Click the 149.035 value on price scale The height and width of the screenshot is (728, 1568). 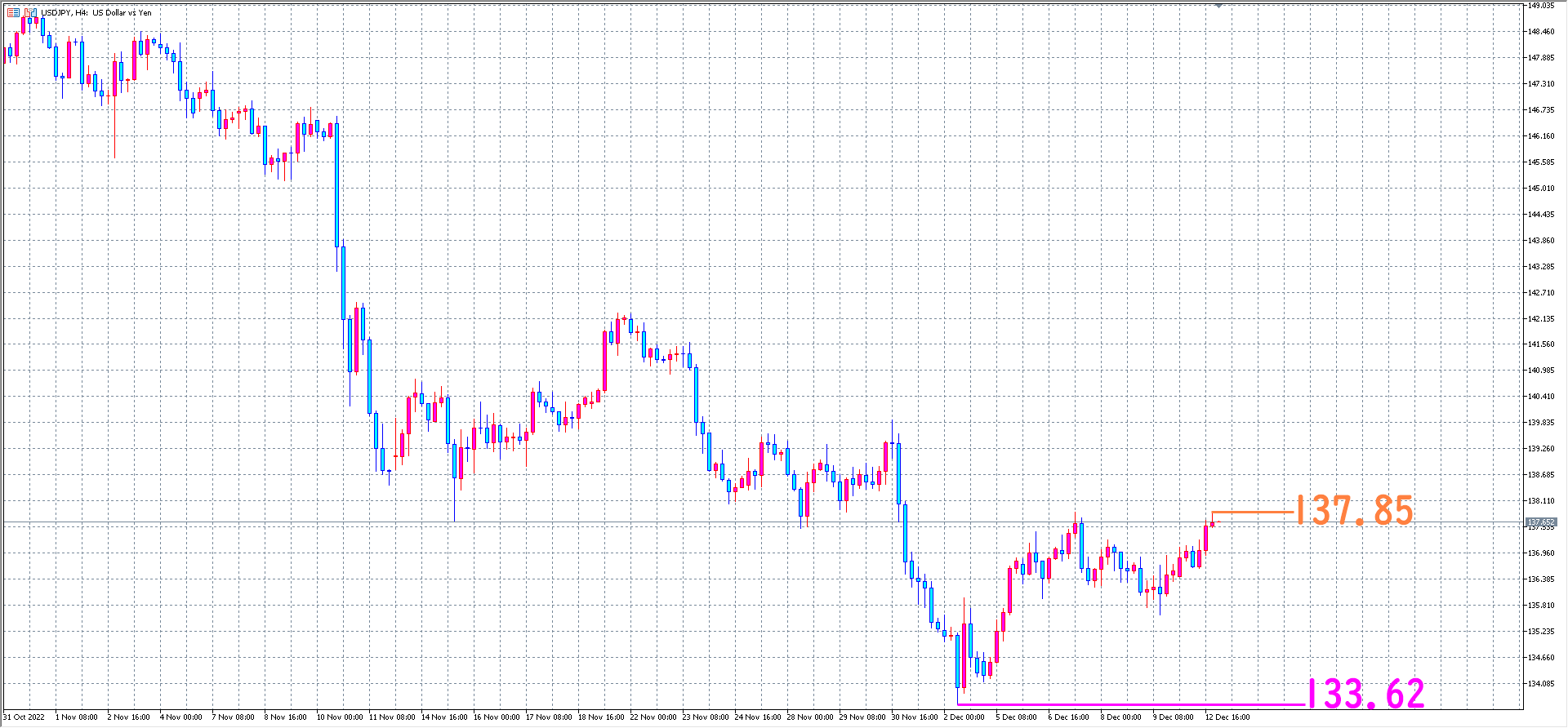click(x=1540, y=6)
